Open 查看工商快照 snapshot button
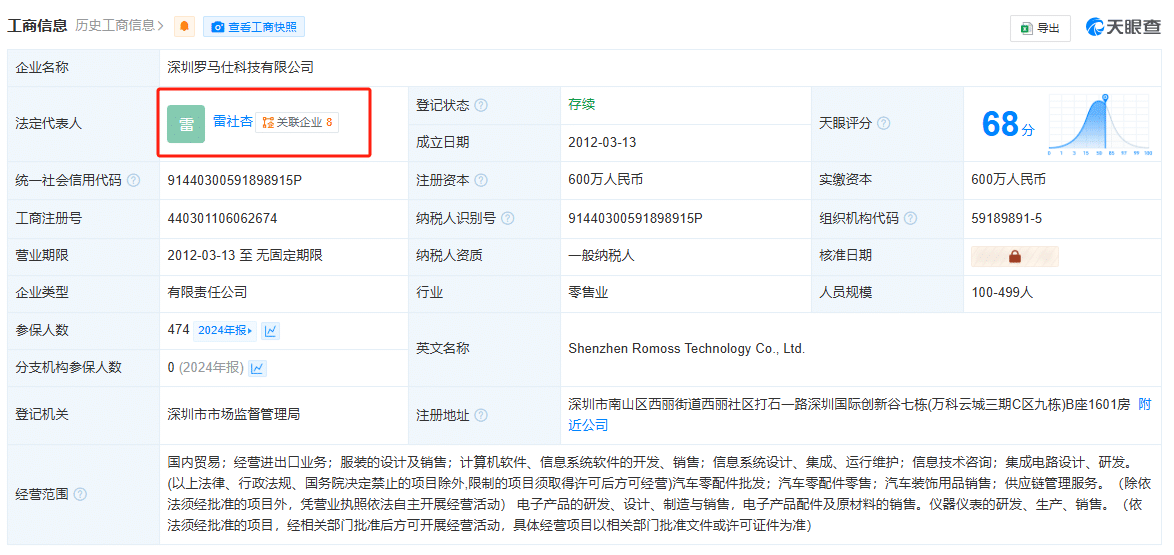The height and width of the screenshot is (555, 1174). point(254,27)
